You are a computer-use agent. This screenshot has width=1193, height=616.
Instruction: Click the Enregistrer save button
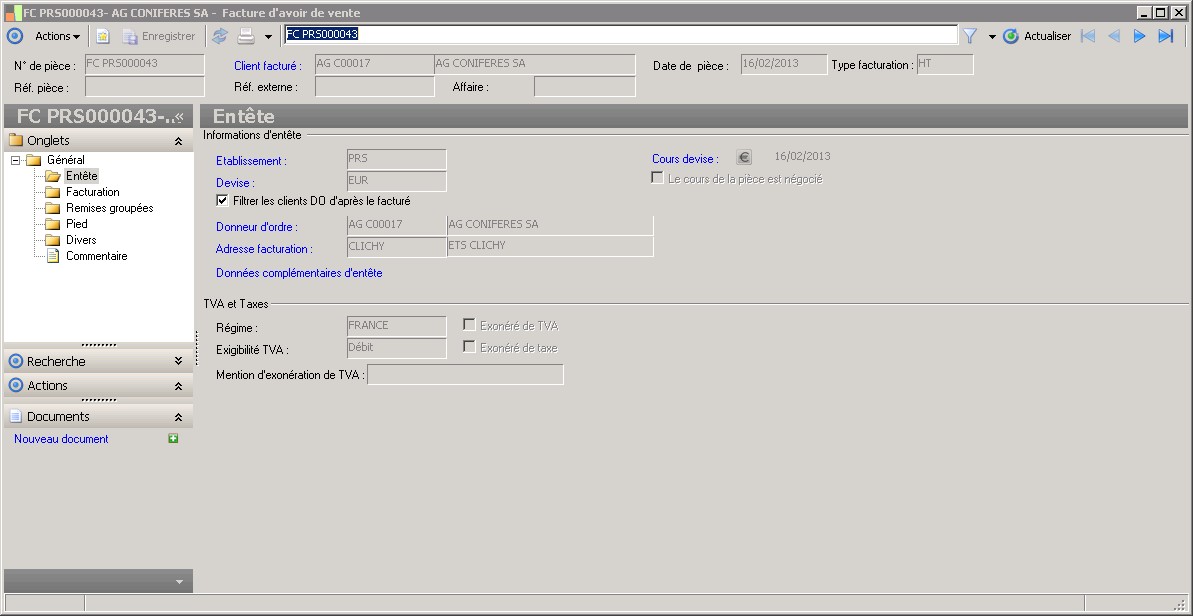point(159,36)
